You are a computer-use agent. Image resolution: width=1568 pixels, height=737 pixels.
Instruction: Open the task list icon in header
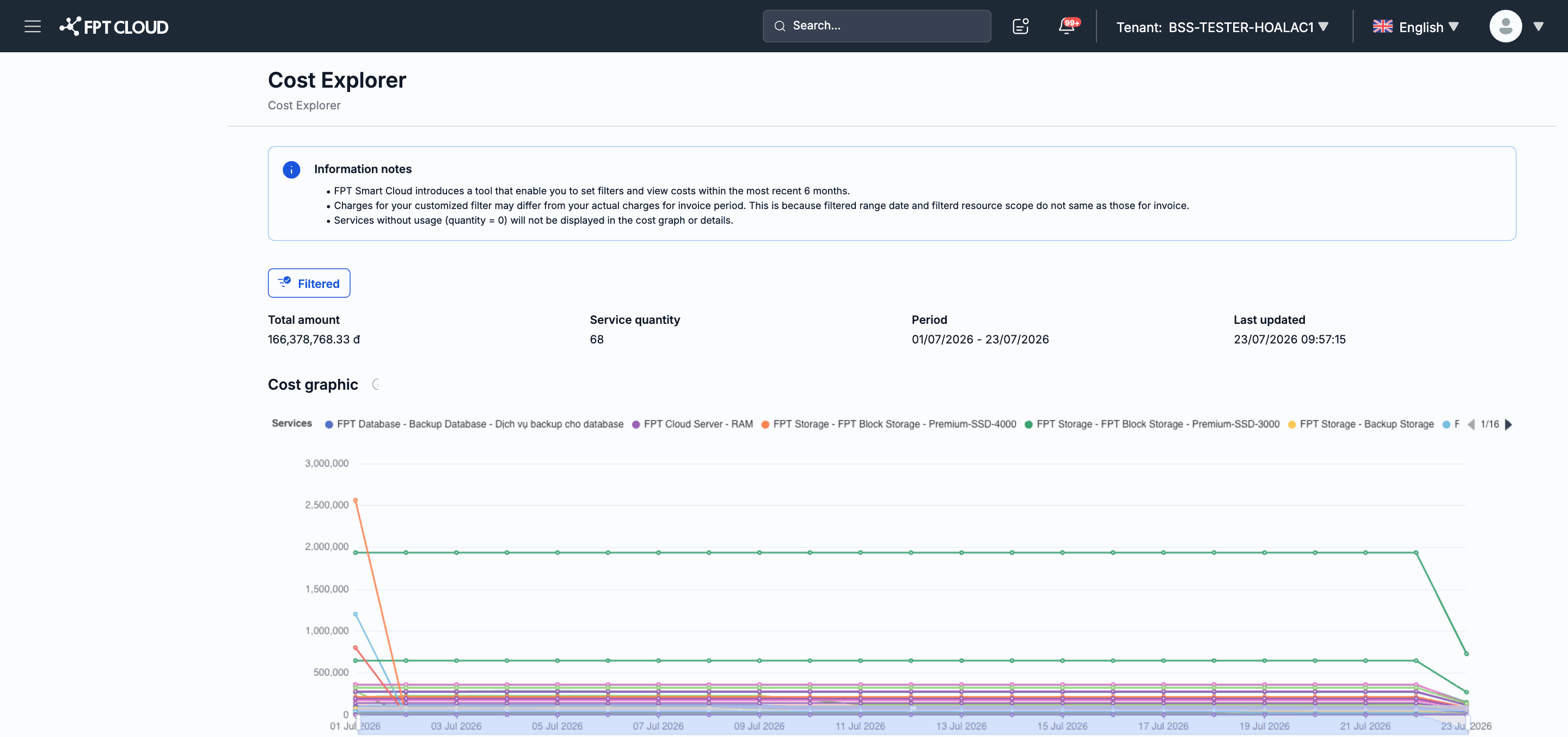(1020, 26)
